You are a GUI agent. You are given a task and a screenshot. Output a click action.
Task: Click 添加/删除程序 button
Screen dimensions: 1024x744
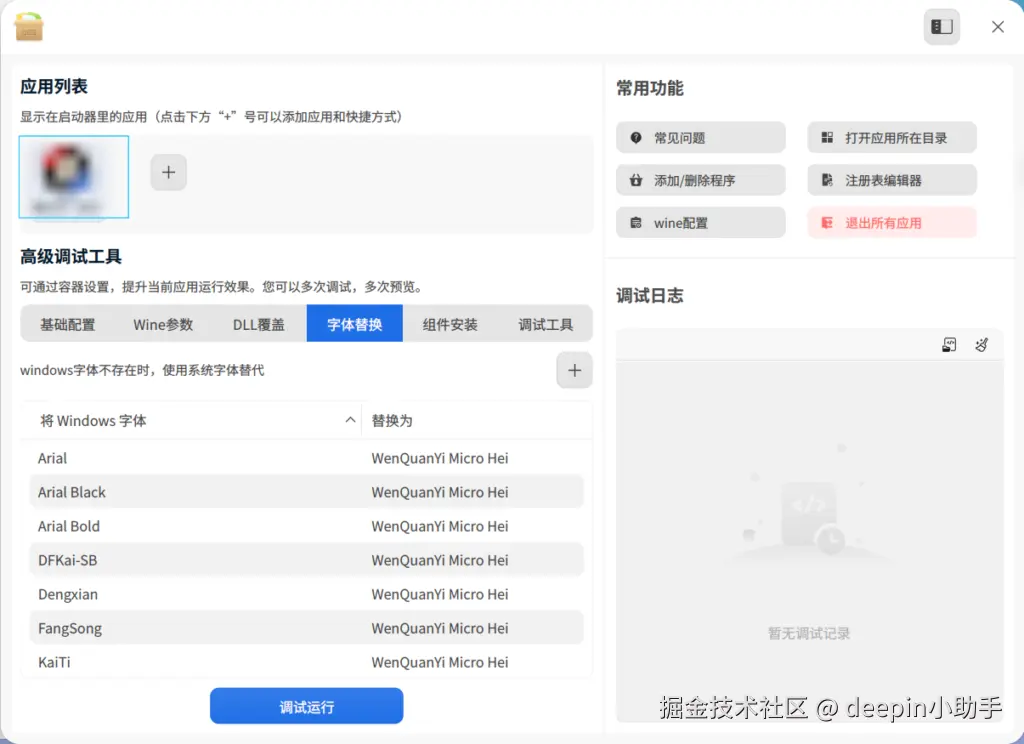click(701, 180)
